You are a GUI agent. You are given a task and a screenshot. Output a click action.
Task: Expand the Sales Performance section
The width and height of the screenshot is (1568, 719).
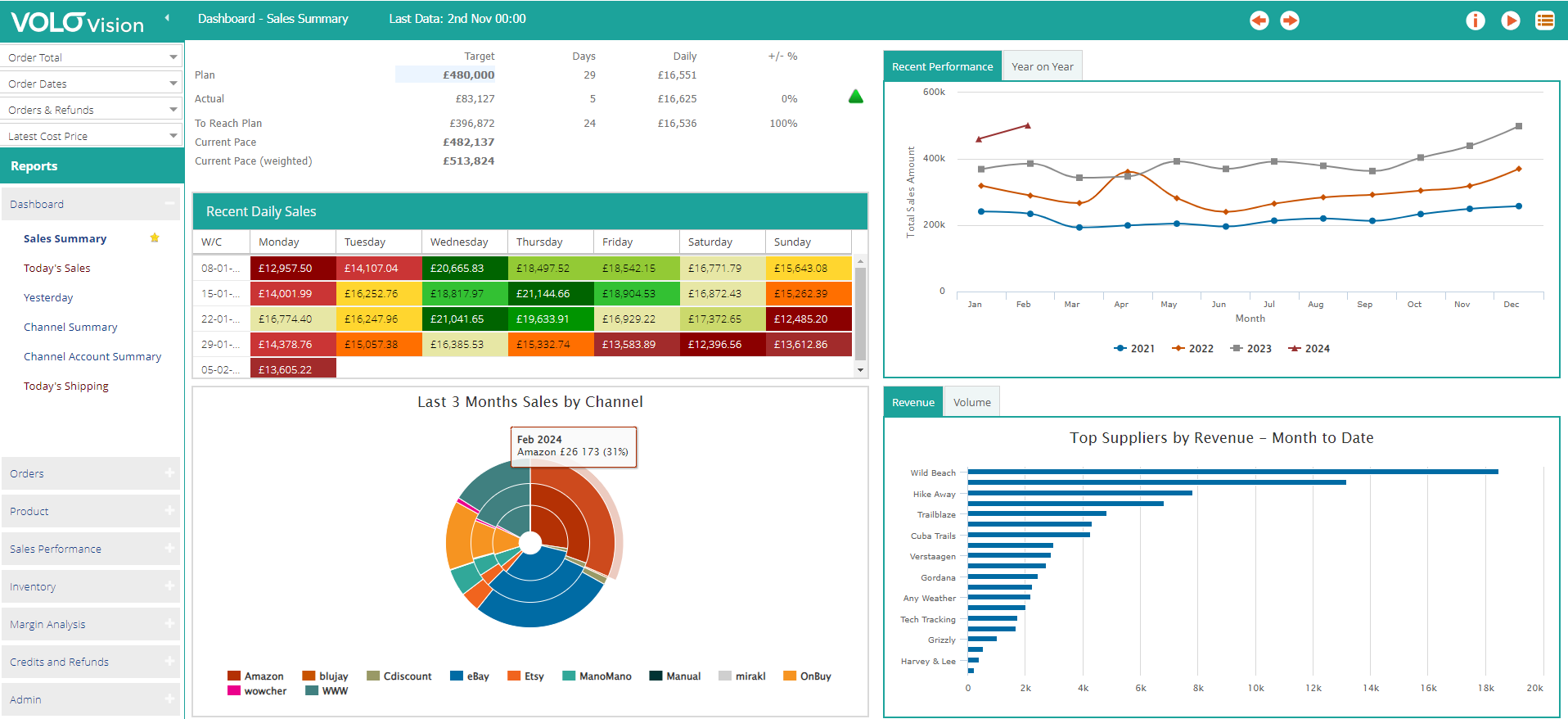90,549
